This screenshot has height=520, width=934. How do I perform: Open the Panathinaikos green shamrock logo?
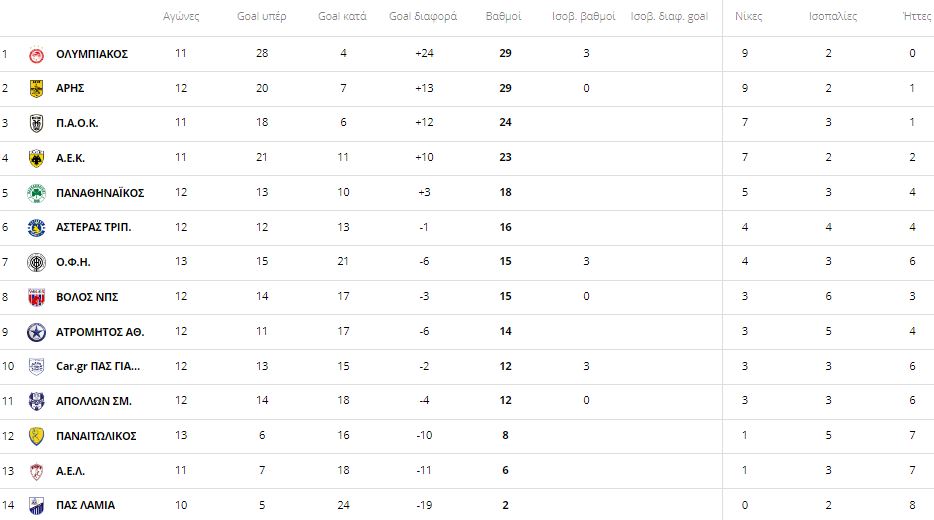(36, 193)
